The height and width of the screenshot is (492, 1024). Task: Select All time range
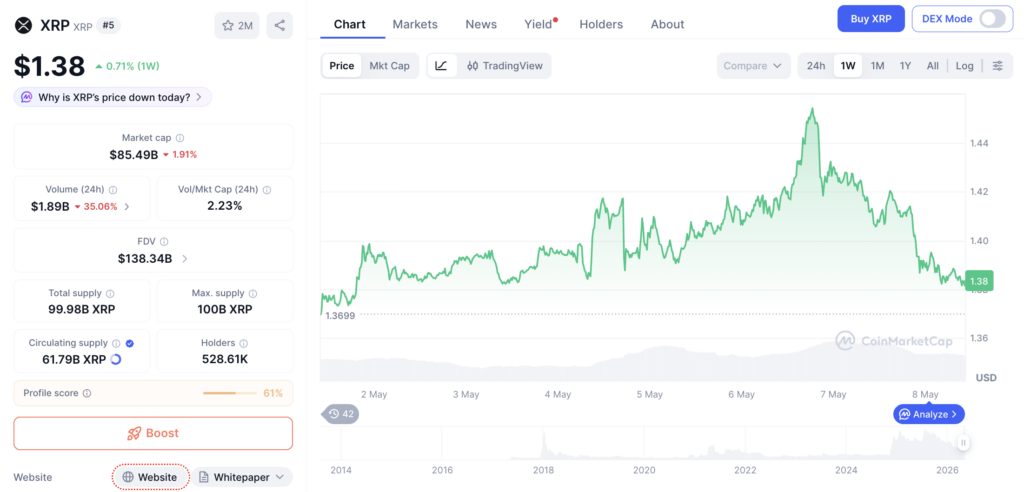tap(933, 66)
